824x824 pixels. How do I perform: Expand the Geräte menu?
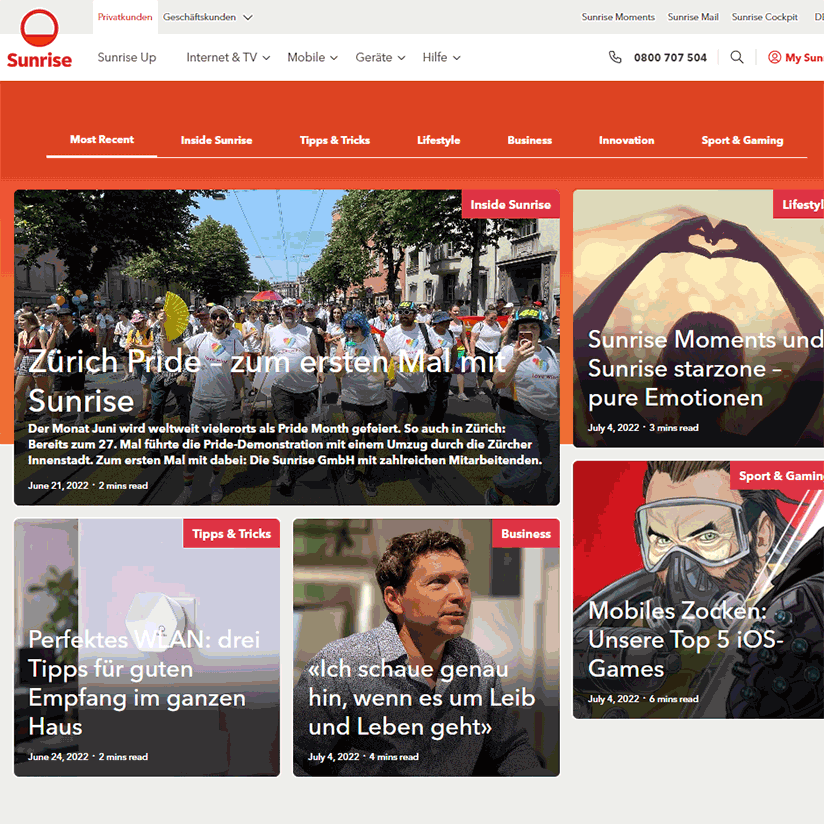380,57
